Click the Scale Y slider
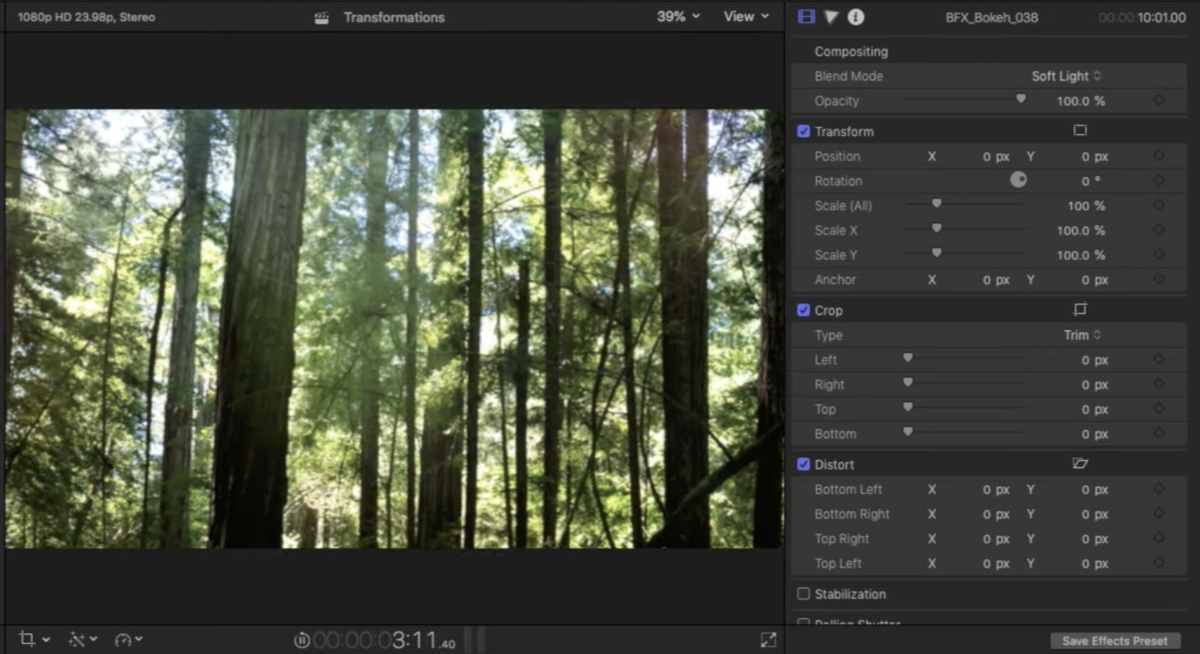The height and width of the screenshot is (654, 1200). click(x=965, y=254)
